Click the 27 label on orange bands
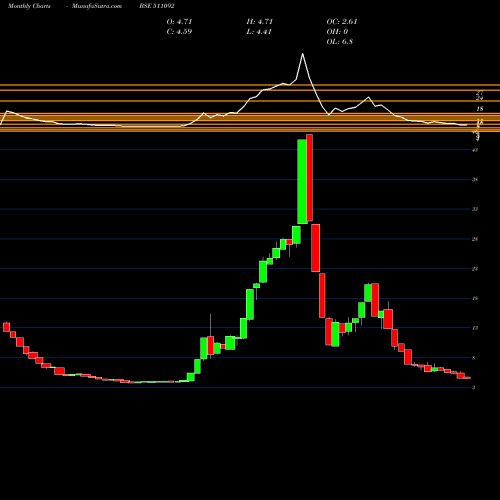The width and height of the screenshot is (500, 500). 480,93
